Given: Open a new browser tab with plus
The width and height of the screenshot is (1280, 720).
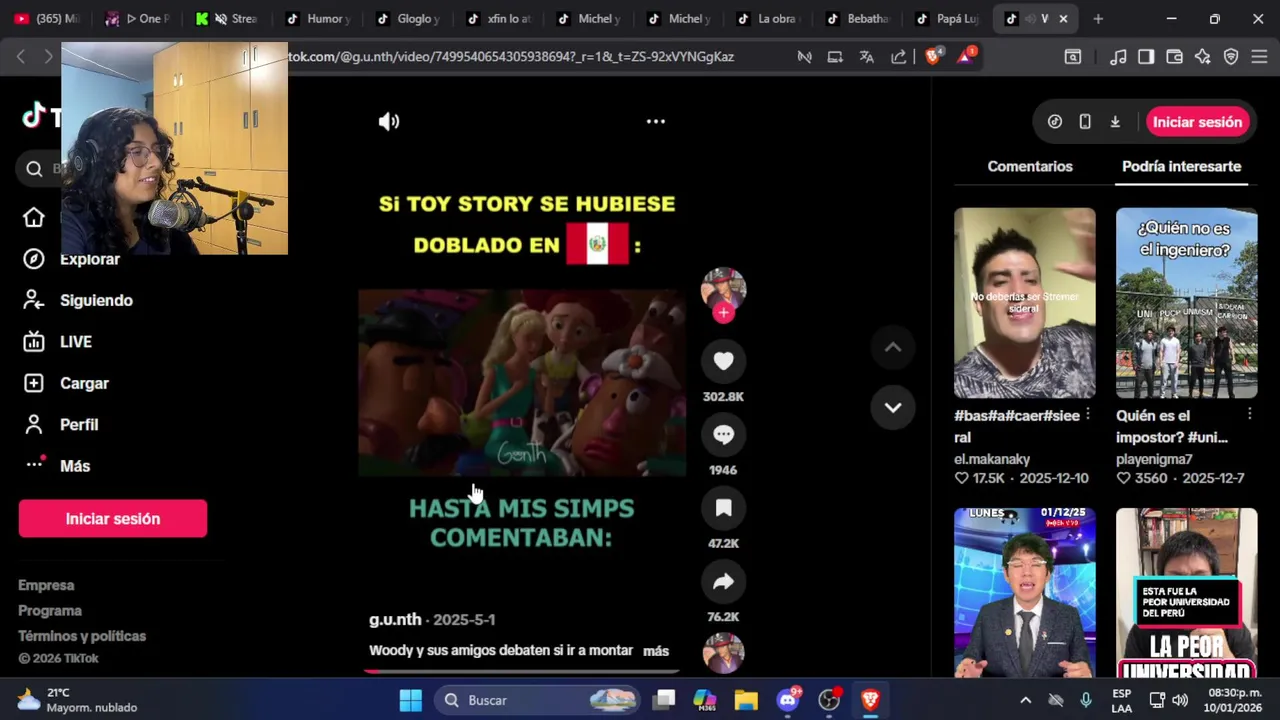Looking at the screenshot, I should click(1098, 18).
